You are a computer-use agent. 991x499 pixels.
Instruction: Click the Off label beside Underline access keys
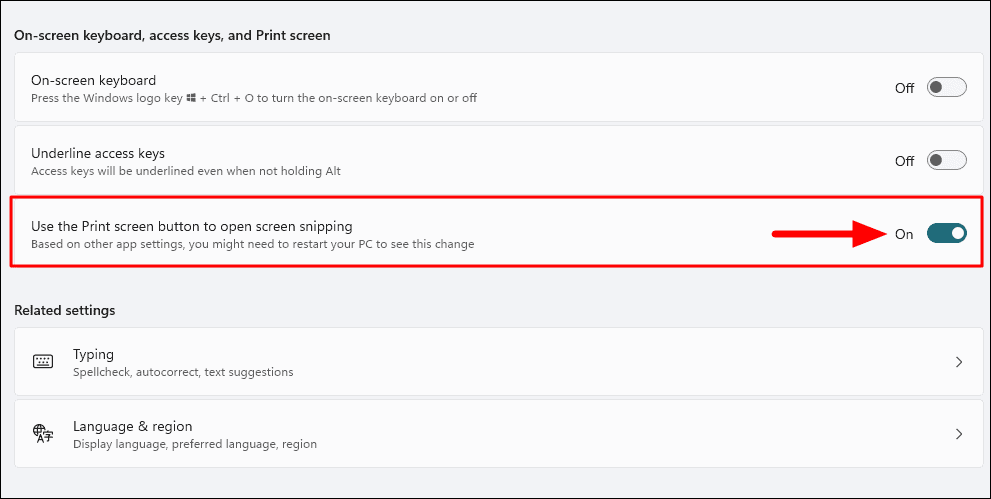click(x=904, y=161)
